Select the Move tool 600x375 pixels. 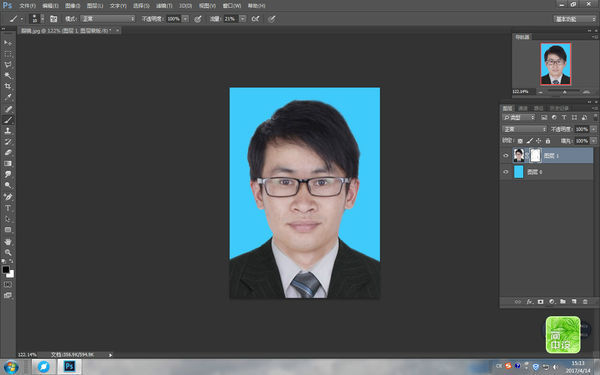[8, 42]
